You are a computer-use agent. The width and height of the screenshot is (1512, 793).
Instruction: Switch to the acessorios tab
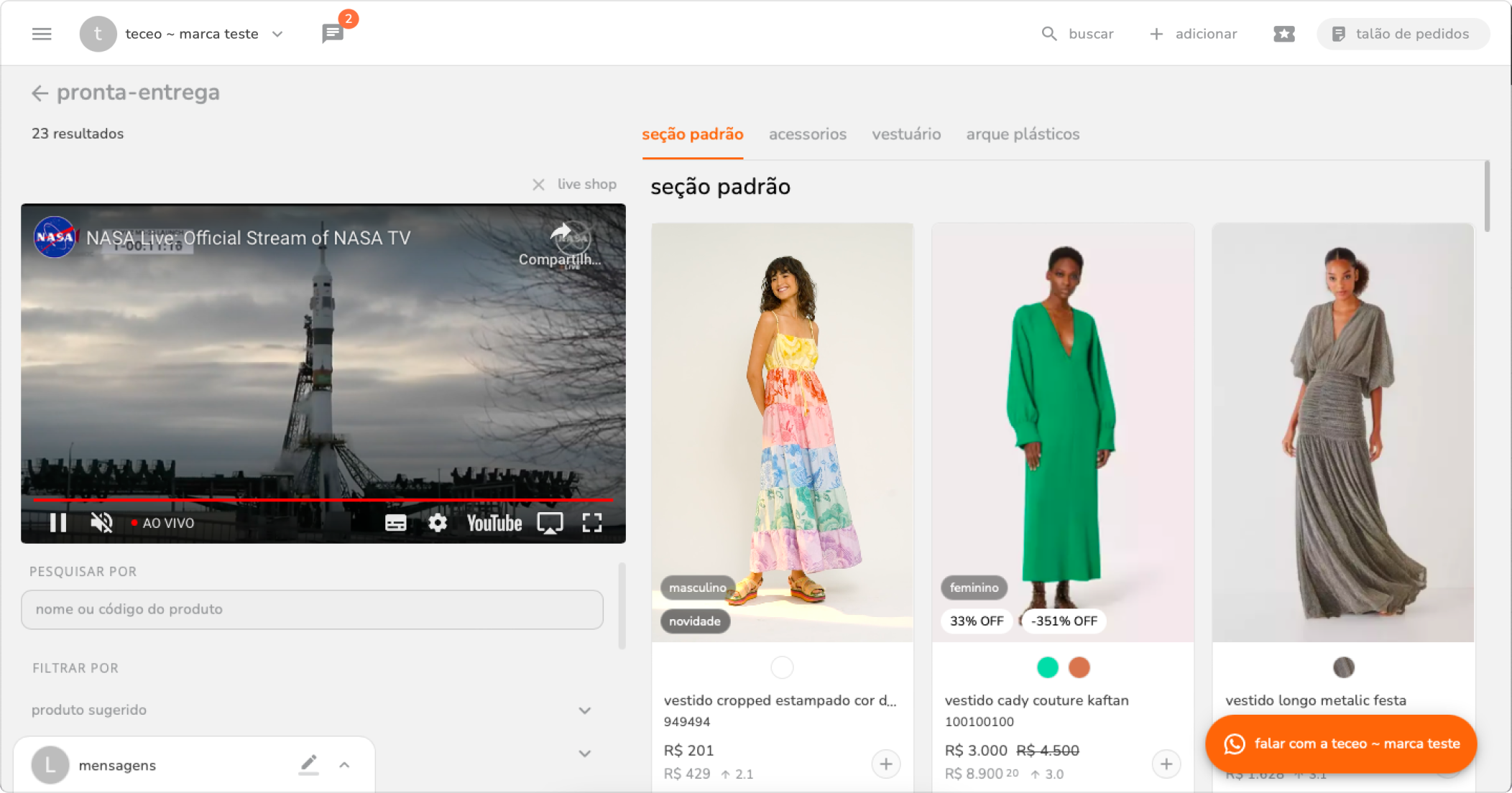[807, 134]
